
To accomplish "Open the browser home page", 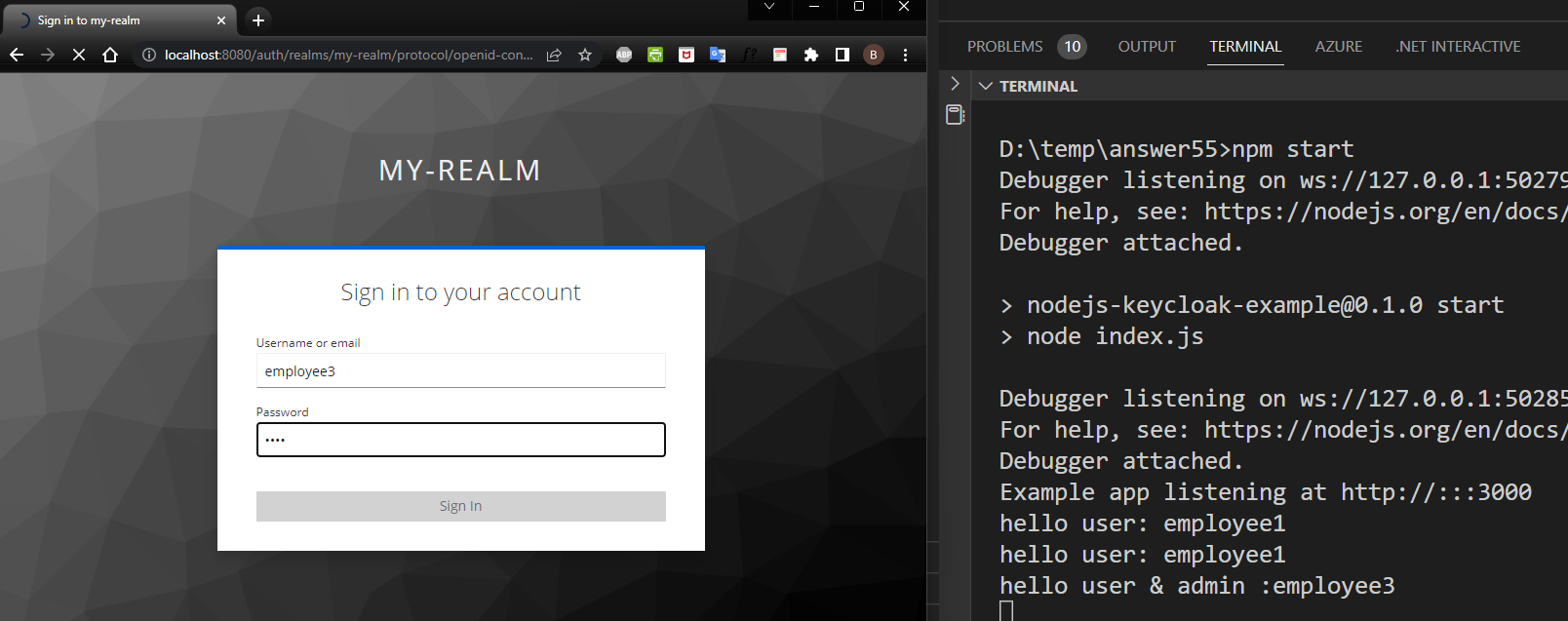I will (110, 55).
